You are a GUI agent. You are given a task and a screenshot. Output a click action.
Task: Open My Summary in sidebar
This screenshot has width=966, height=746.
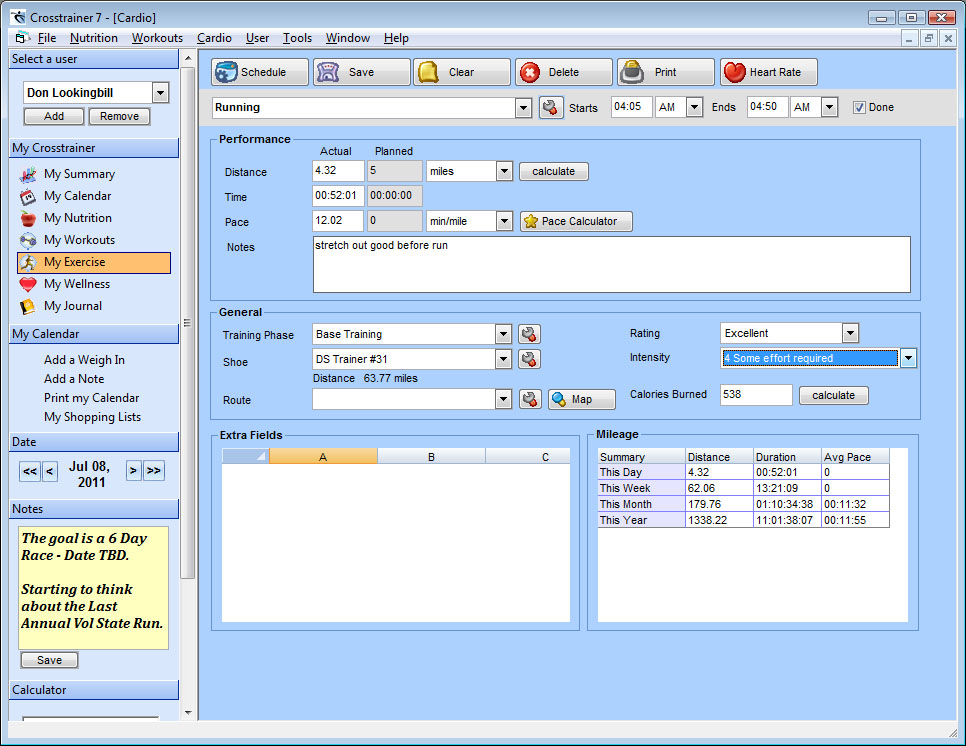coord(79,174)
